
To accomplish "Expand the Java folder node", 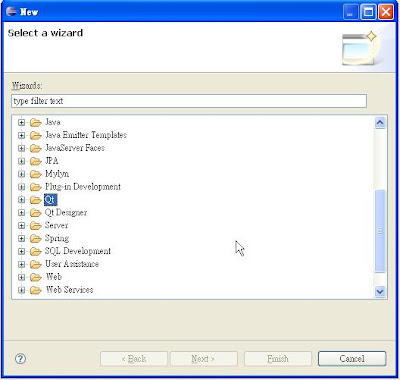I will tap(21, 122).
